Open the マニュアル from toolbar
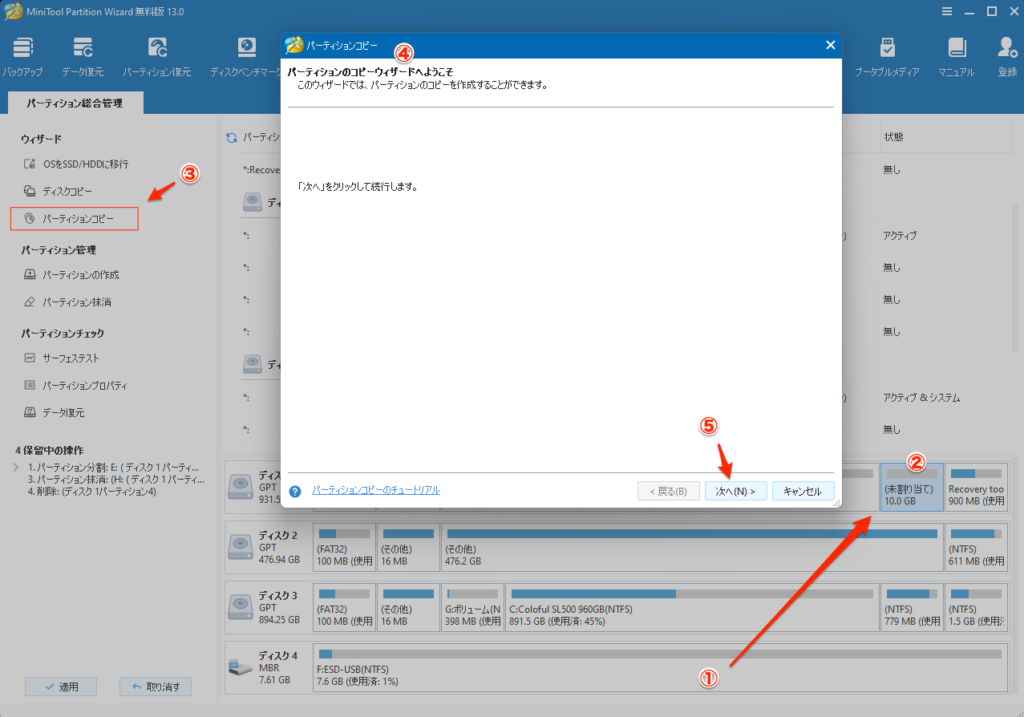The width and height of the screenshot is (1024, 717). tap(956, 56)
